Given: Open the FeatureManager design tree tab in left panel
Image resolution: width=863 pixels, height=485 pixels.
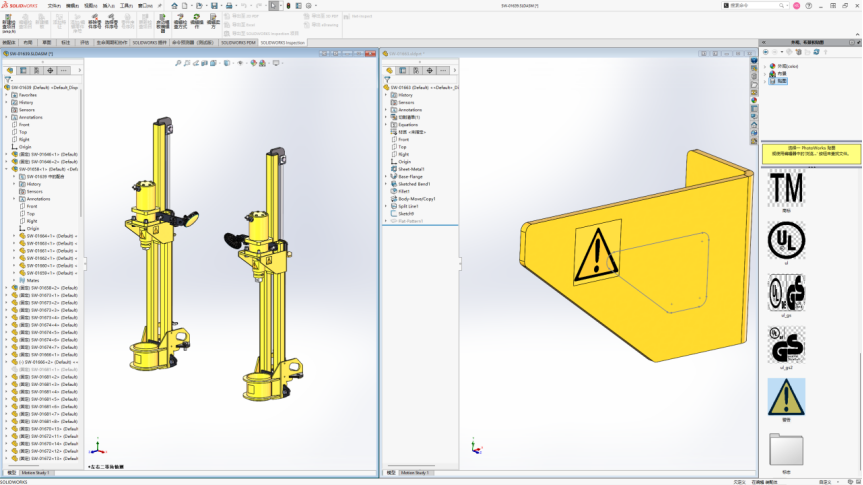Looking at the screenshot, I should point(10,71).
